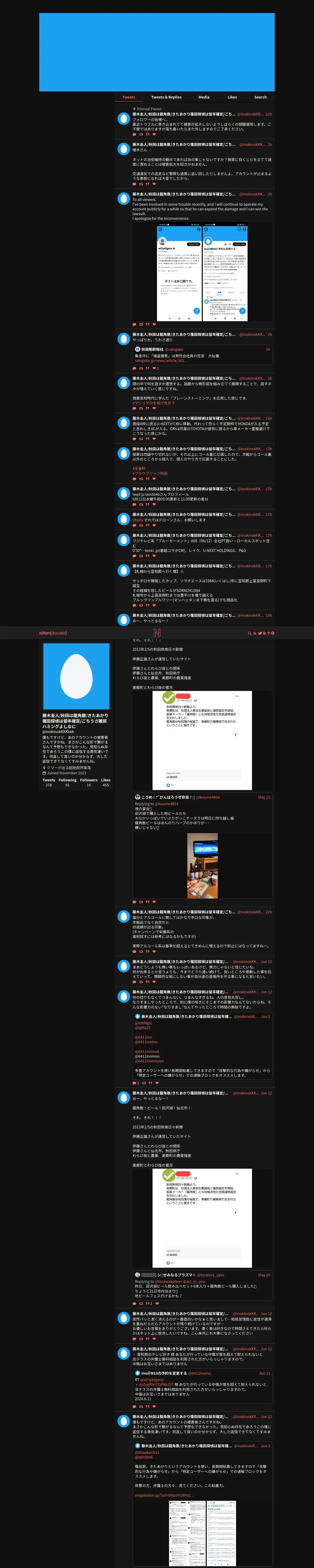Image resolution: width=314 pixels, height=1568 pixels.
Task: Click the #fujitv hashtag
Action: (x=138, y=520)
